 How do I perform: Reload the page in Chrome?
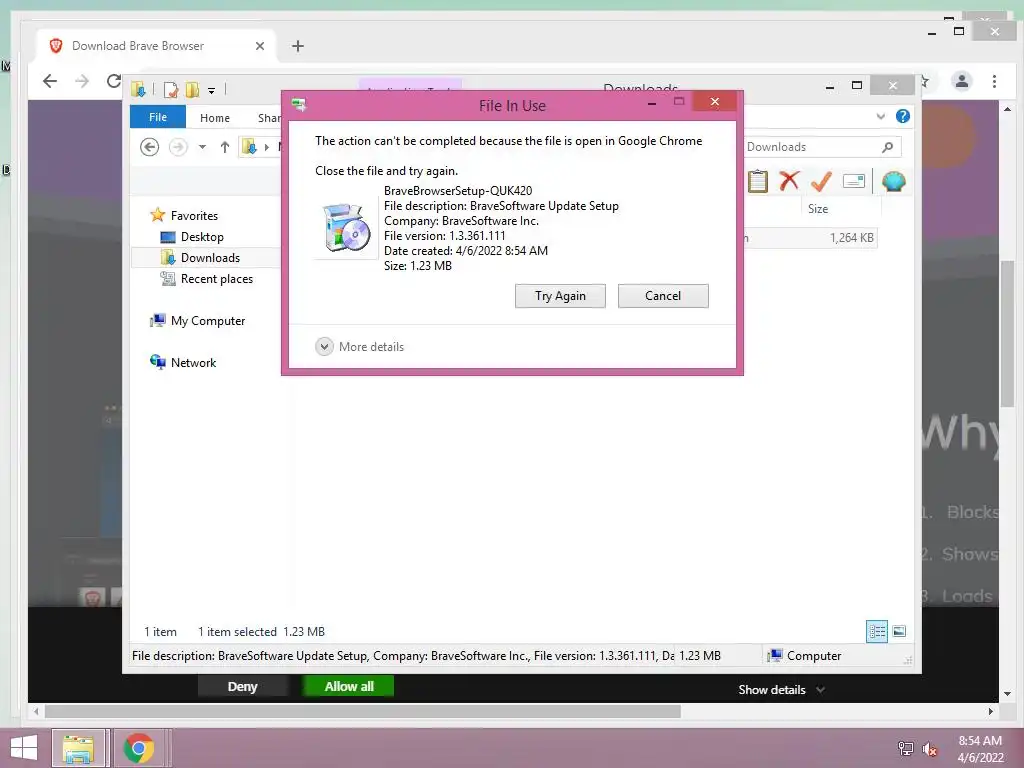coord(114,81)
